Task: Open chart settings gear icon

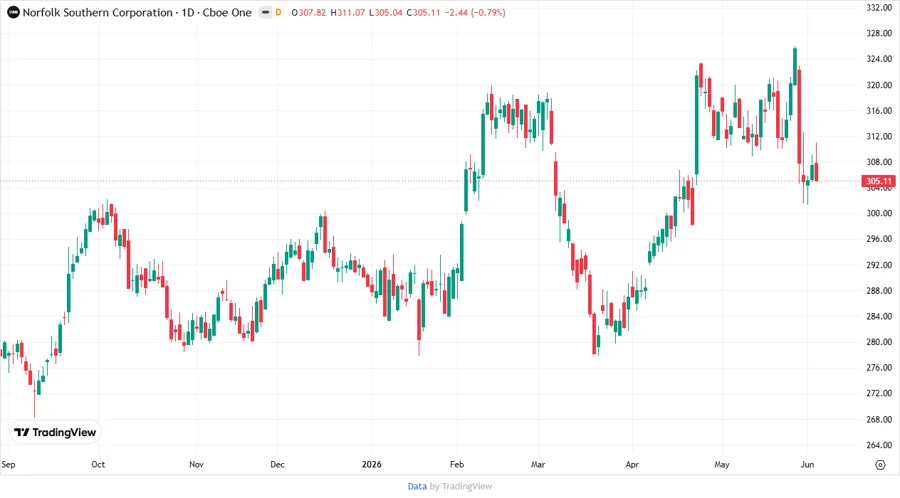Action: click(880, 465)
